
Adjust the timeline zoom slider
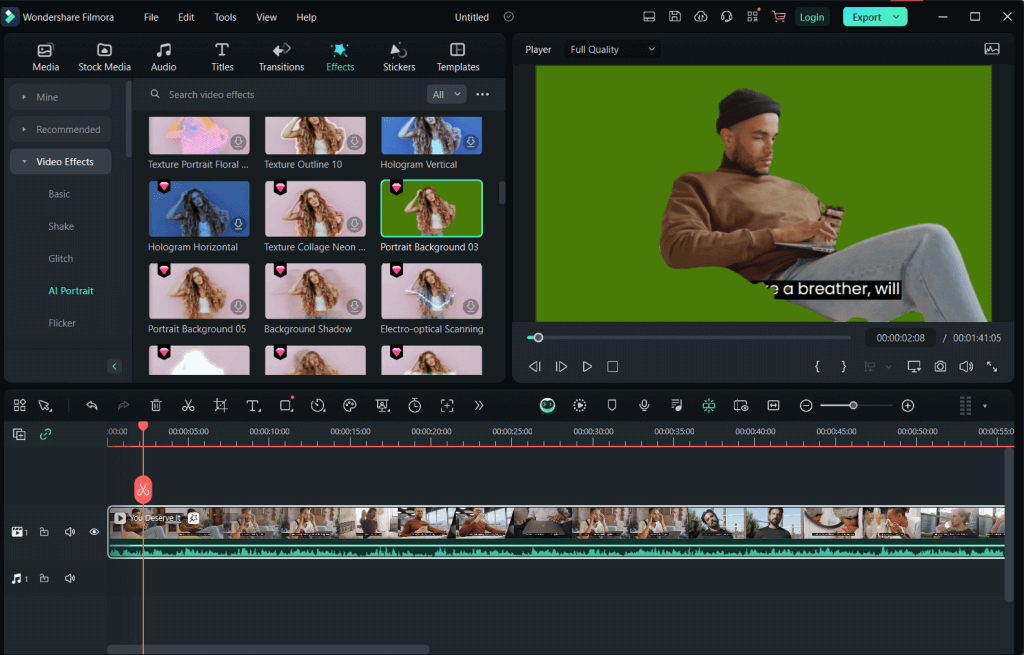(x=853, y=406)
